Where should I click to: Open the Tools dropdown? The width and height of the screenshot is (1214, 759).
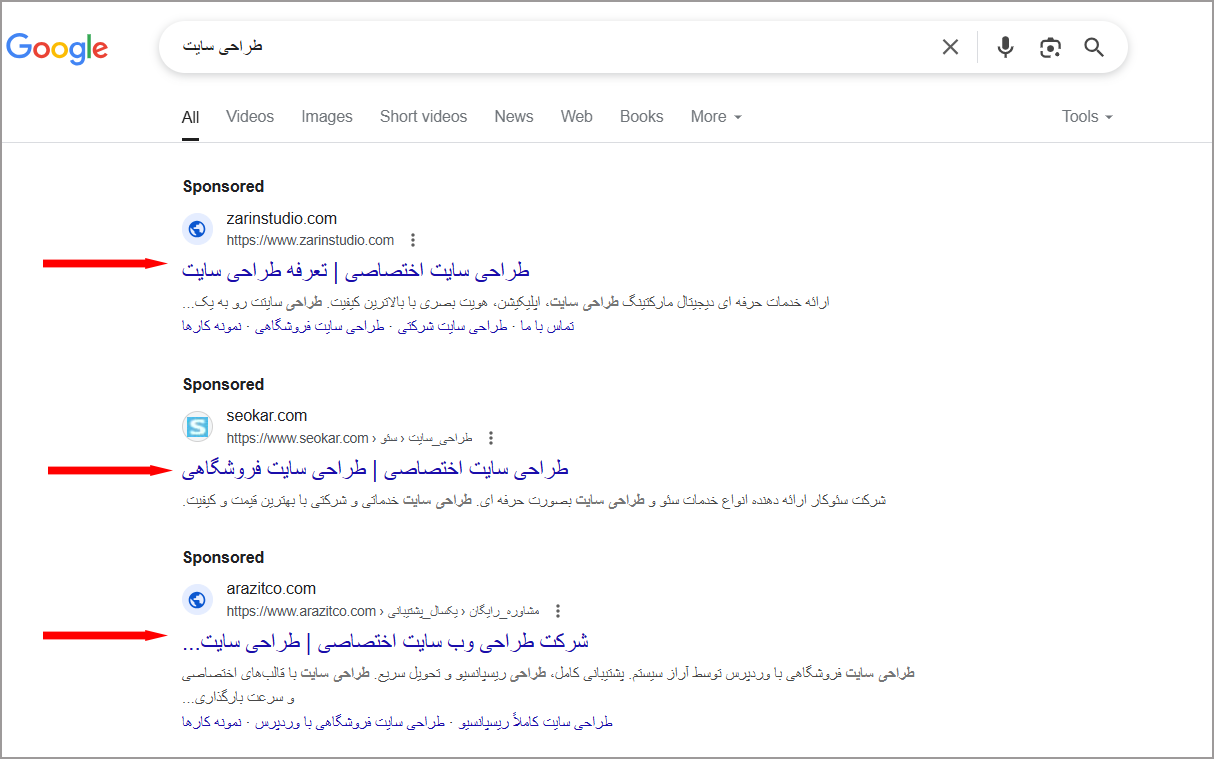tap(1087, 117)
